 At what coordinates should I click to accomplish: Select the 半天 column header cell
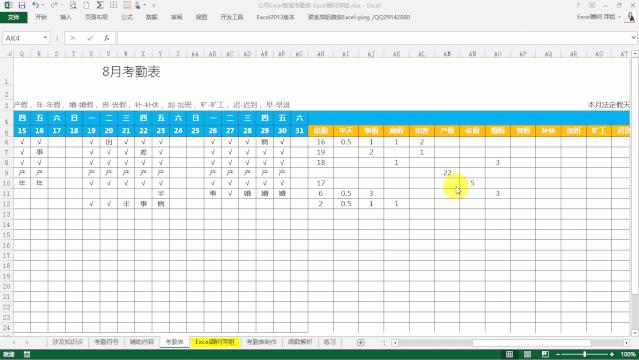tap(346, 131)
